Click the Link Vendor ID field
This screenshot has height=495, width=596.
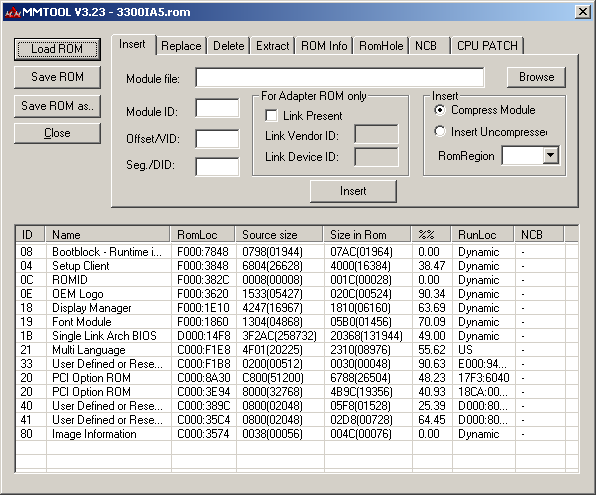point(376,134)
